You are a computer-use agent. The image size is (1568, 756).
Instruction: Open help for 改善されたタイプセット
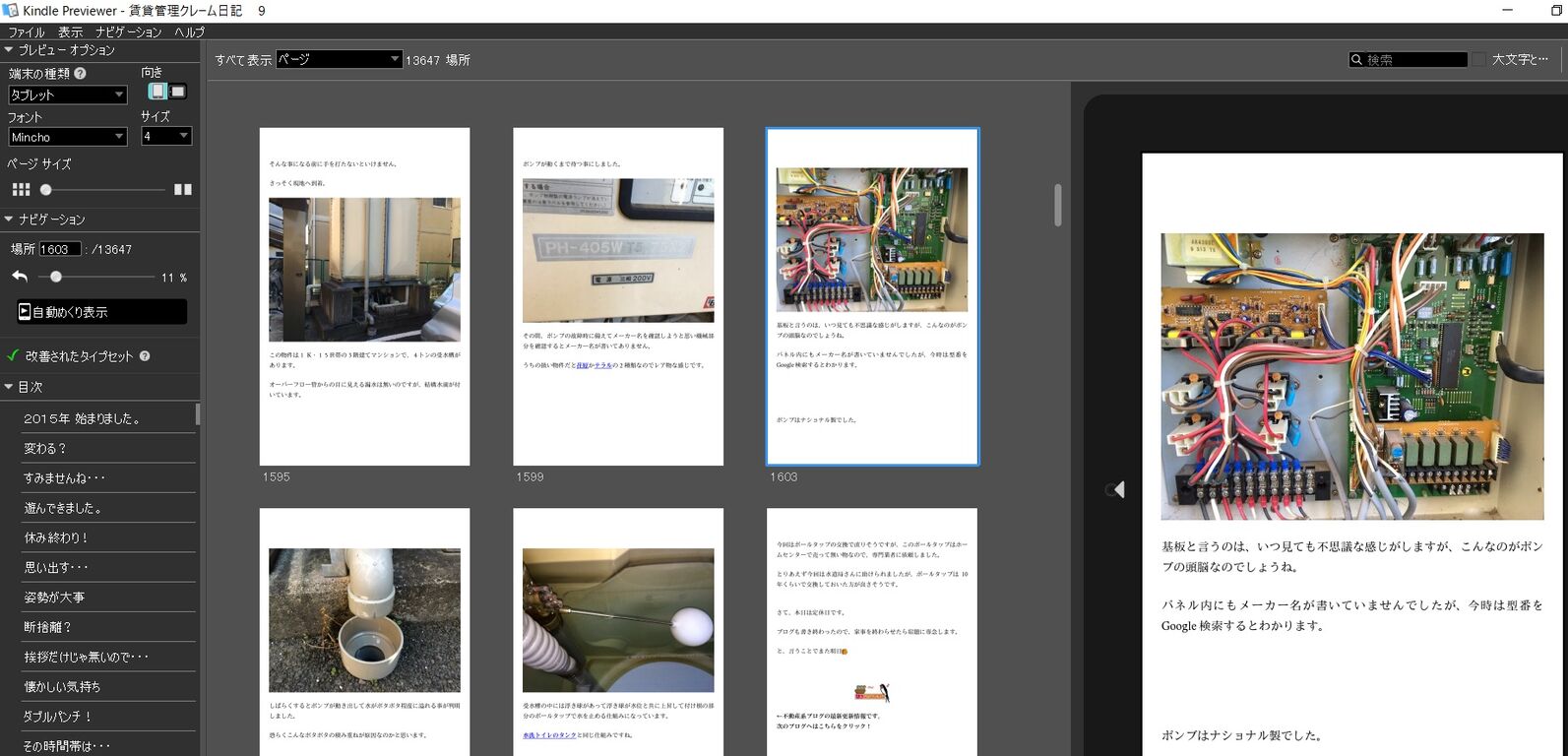point(145,356)
